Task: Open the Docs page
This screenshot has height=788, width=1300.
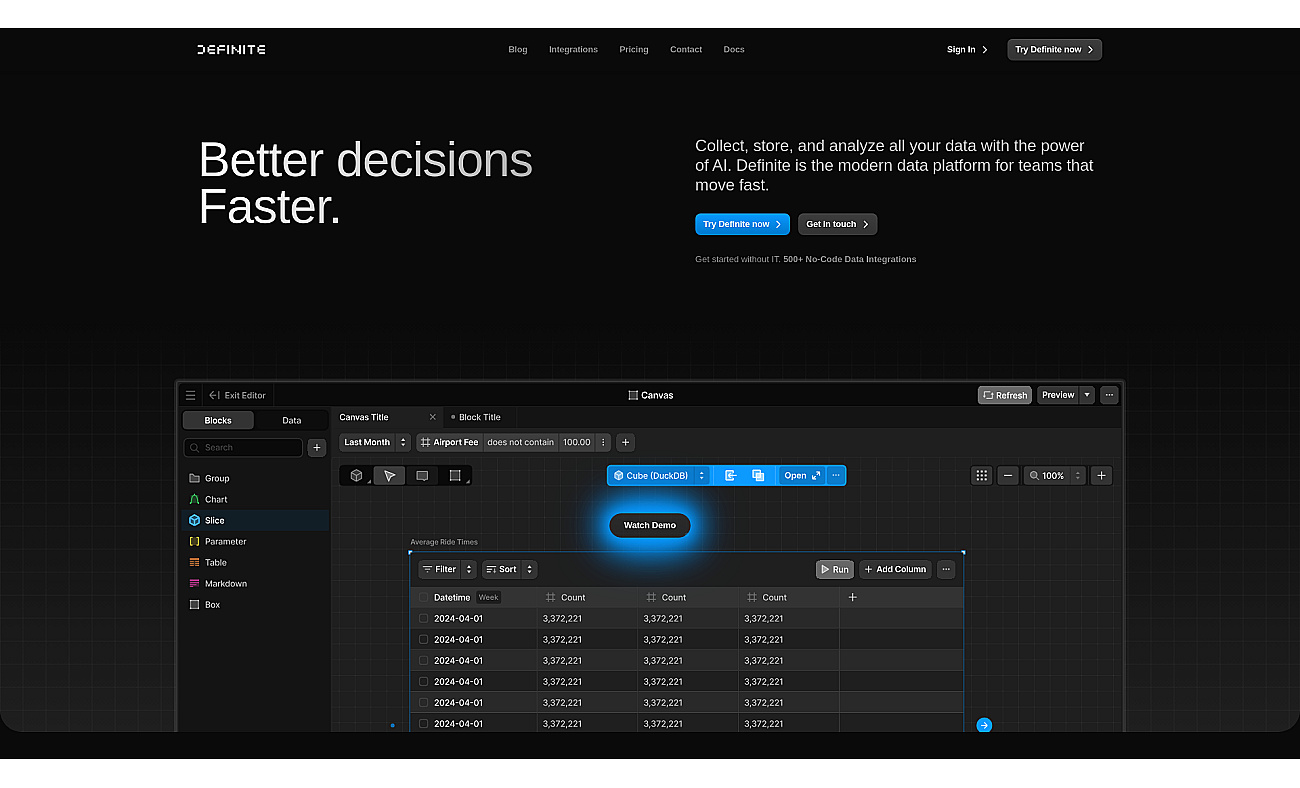Action: click(734, 49)
